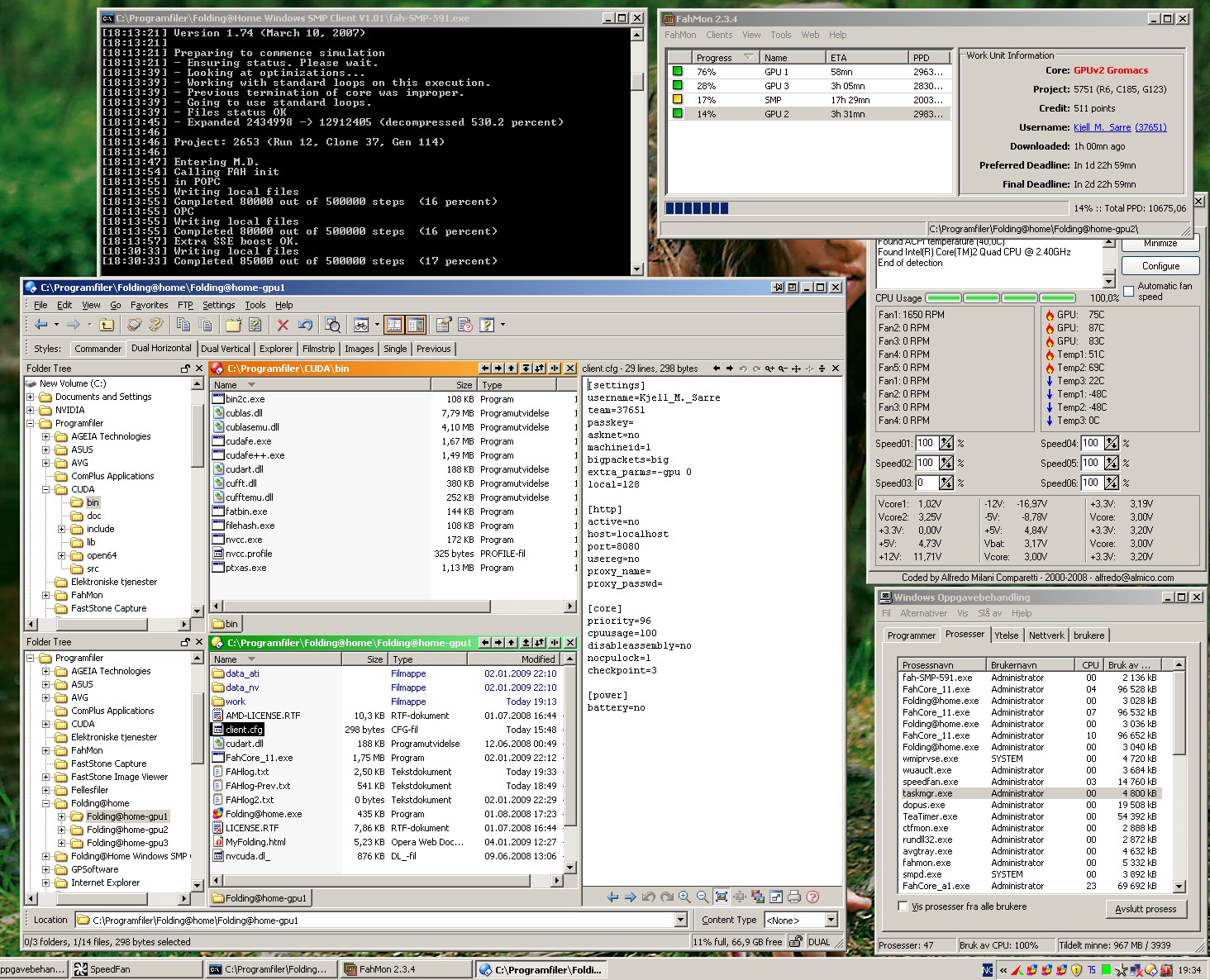Switch to the Nettverk tab in Task Manager
The width and height of the screenshot is (1210, 980).
(x=1046, y=635)
